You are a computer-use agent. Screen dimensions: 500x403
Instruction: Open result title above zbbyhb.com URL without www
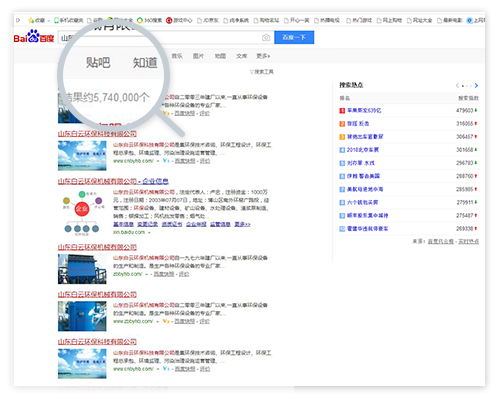97,247
